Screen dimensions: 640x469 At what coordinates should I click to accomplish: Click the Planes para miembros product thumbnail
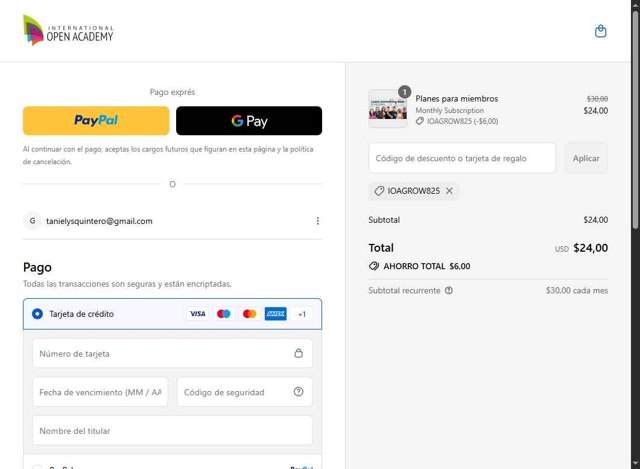pyautogui.click(x=388, y=109)
